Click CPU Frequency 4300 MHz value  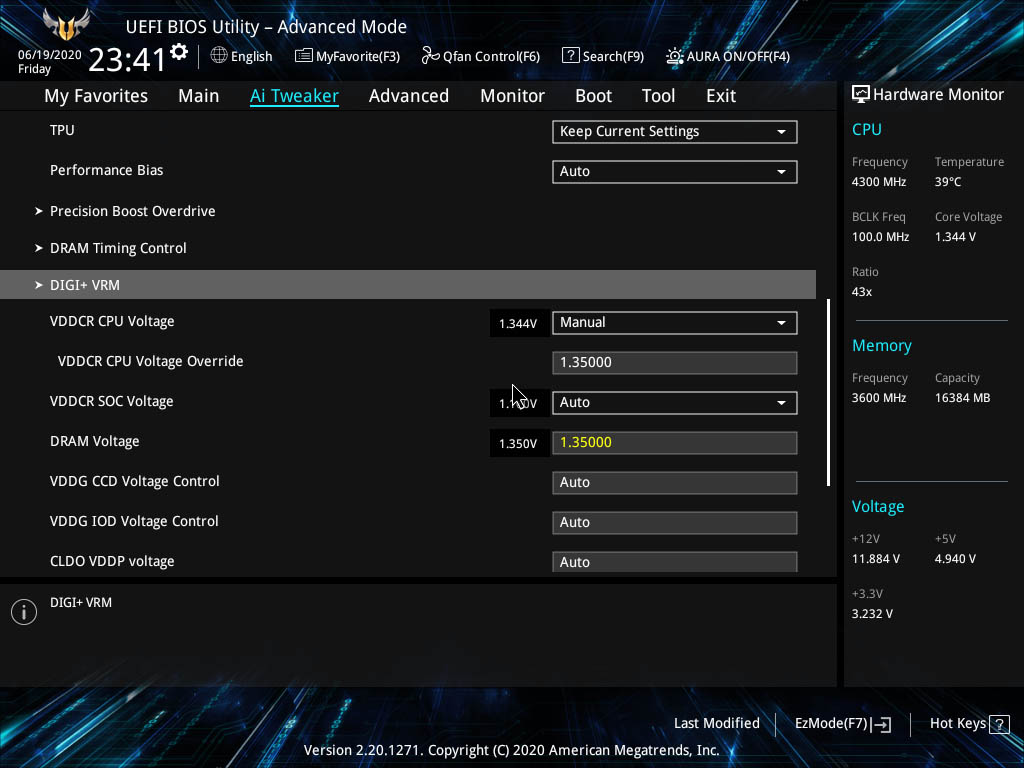(879, 182)
